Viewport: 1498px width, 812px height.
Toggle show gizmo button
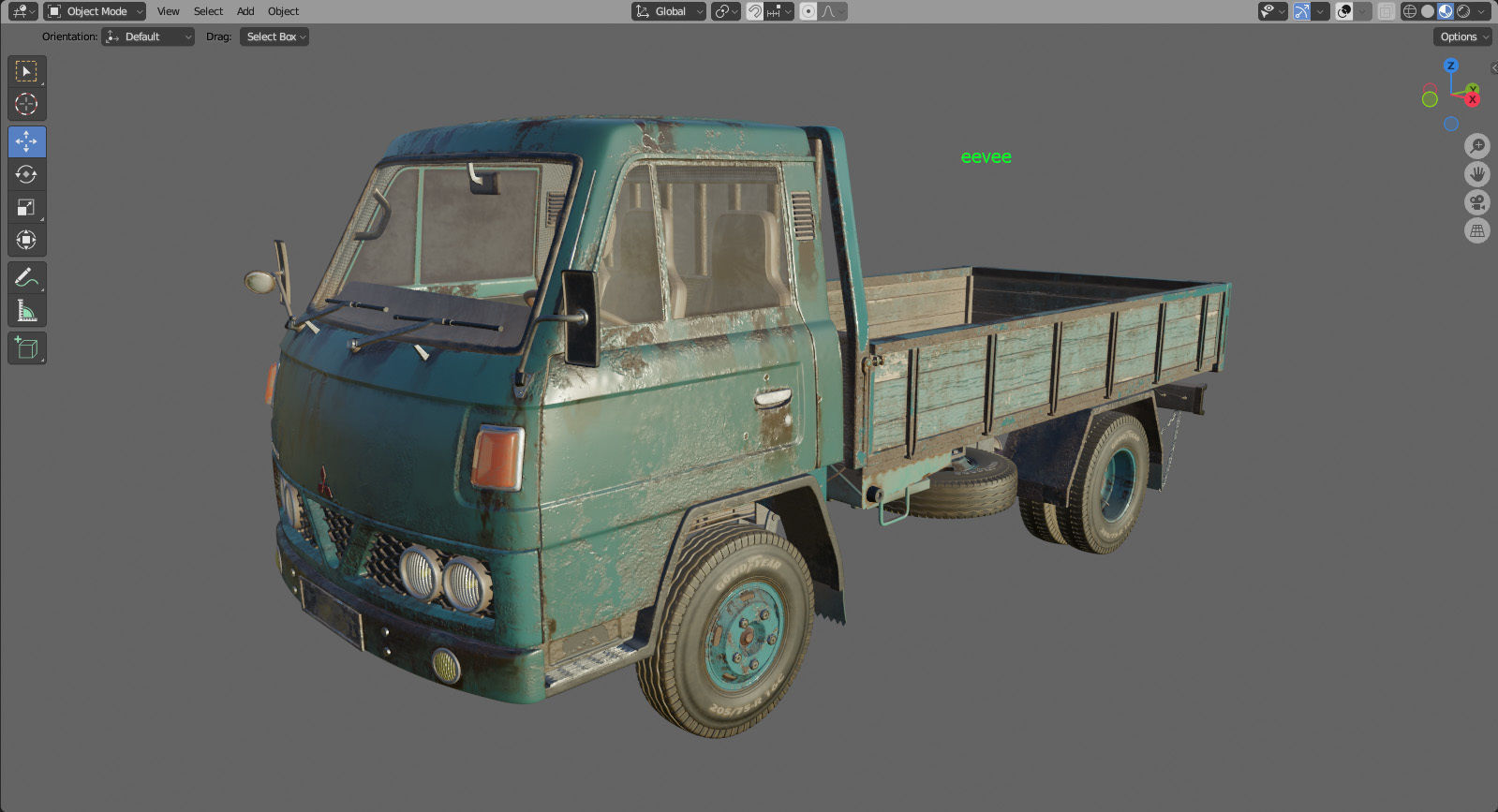(x=1302, y=11)
